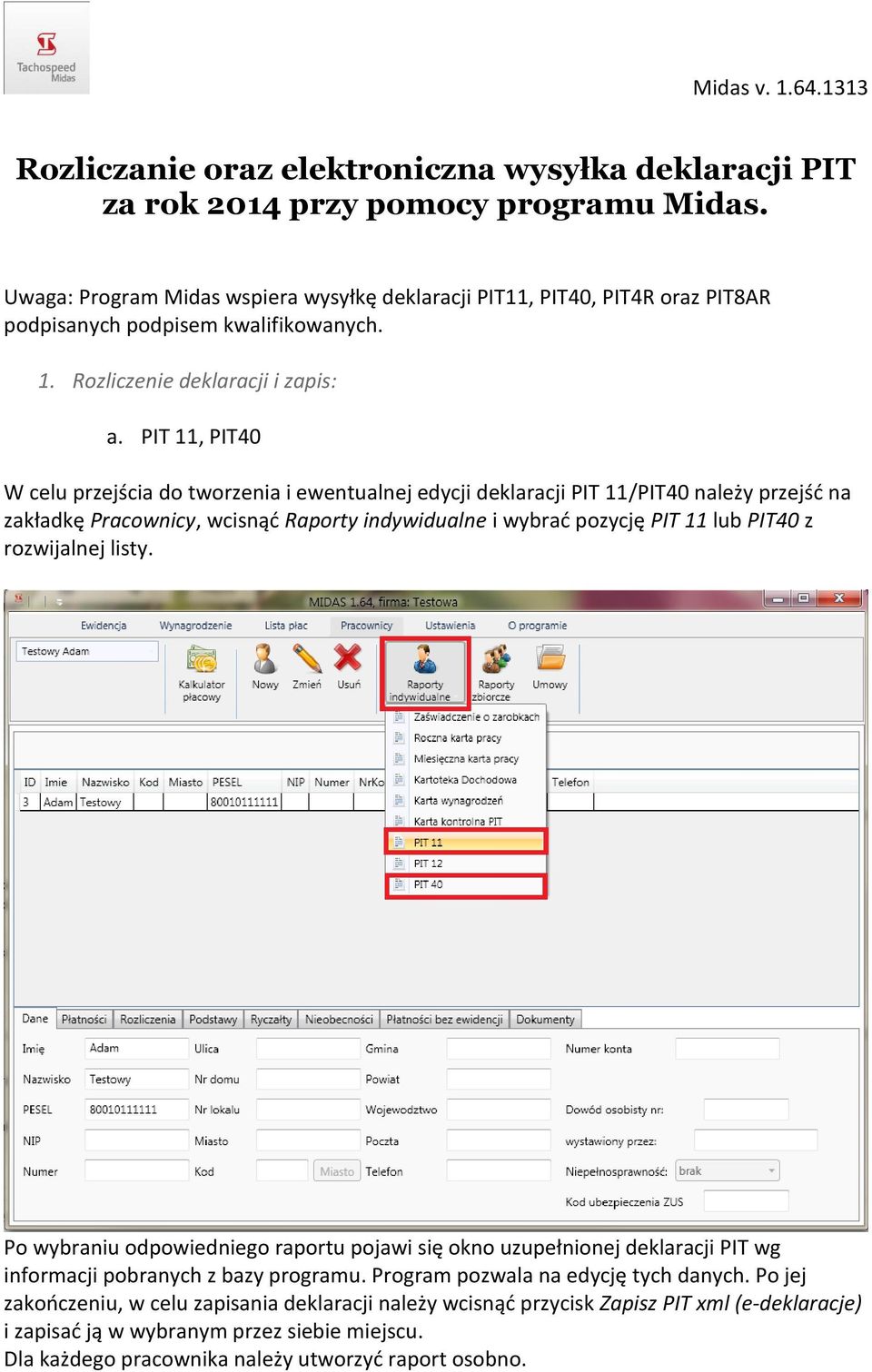The image size is (872, 1372).
Task: Switch to the Dane tab
Action: pos(35,1019)
